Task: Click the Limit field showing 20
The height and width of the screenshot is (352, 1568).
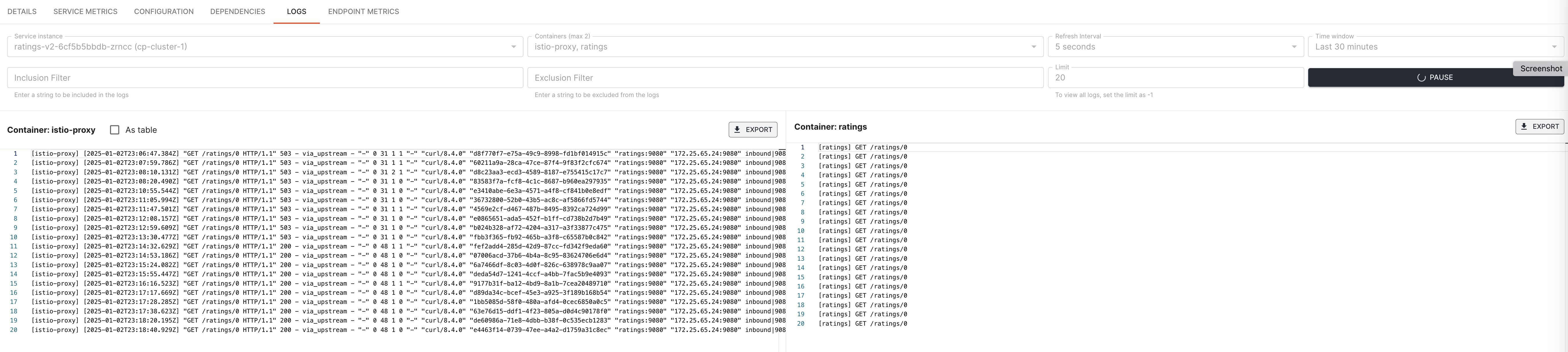Action: coord(1175,77)
